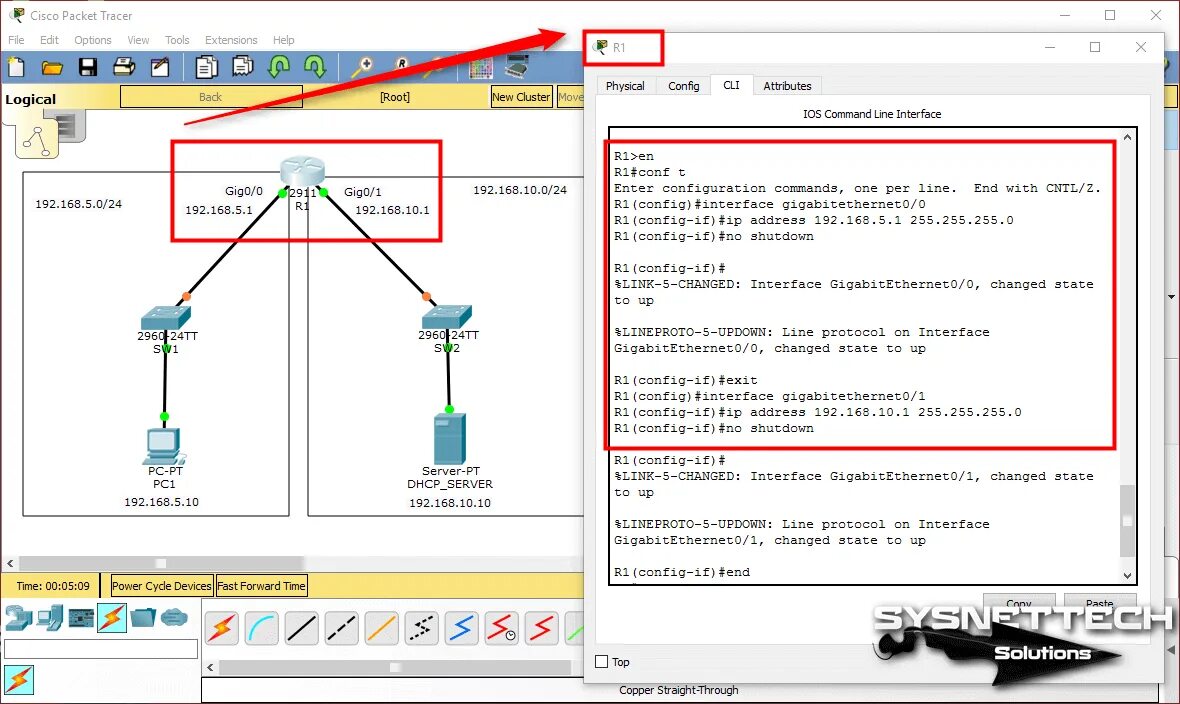Open the Edit menu

(x=49, y=40)
